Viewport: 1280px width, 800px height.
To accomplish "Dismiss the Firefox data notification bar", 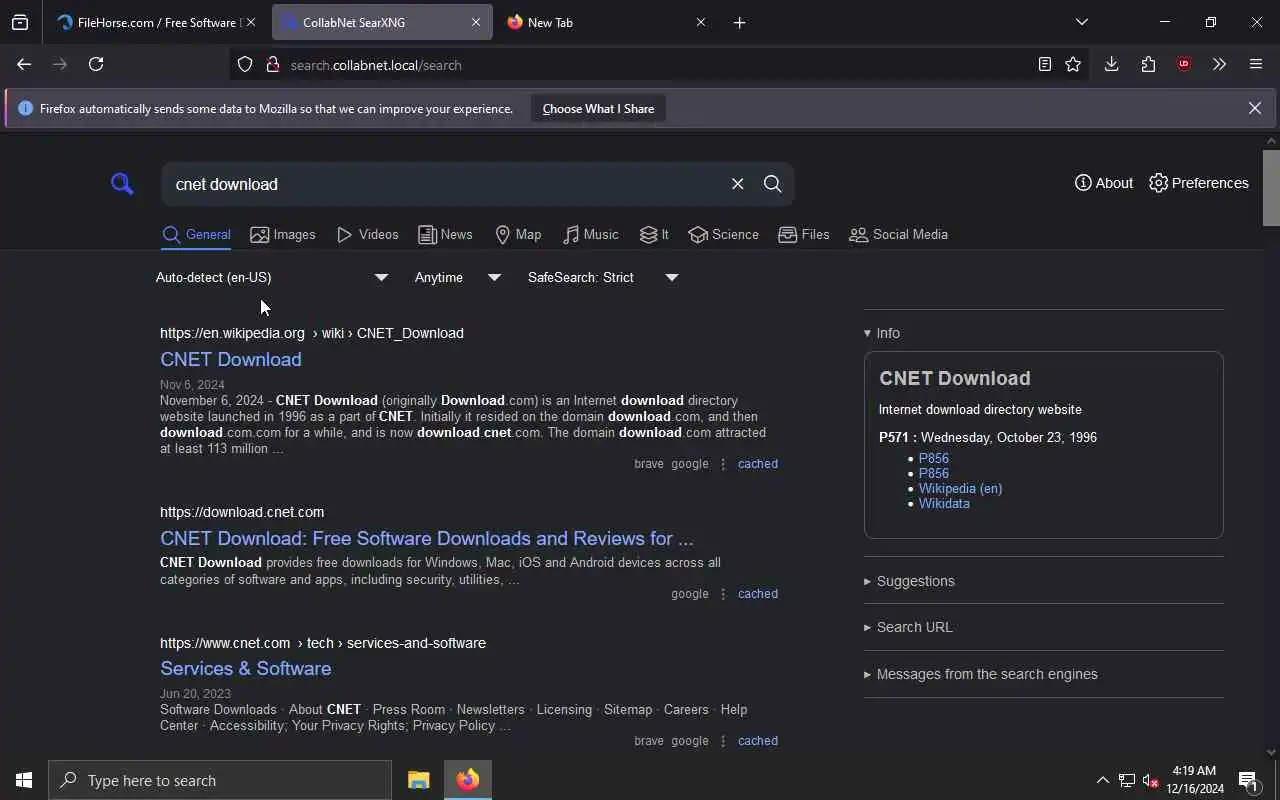I will coord(1254,108).
